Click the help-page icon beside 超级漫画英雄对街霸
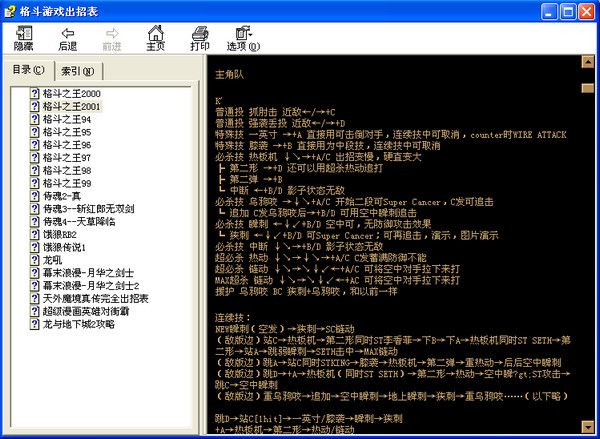Viewport: 600px width, 439px height. (x=35, y=312)
